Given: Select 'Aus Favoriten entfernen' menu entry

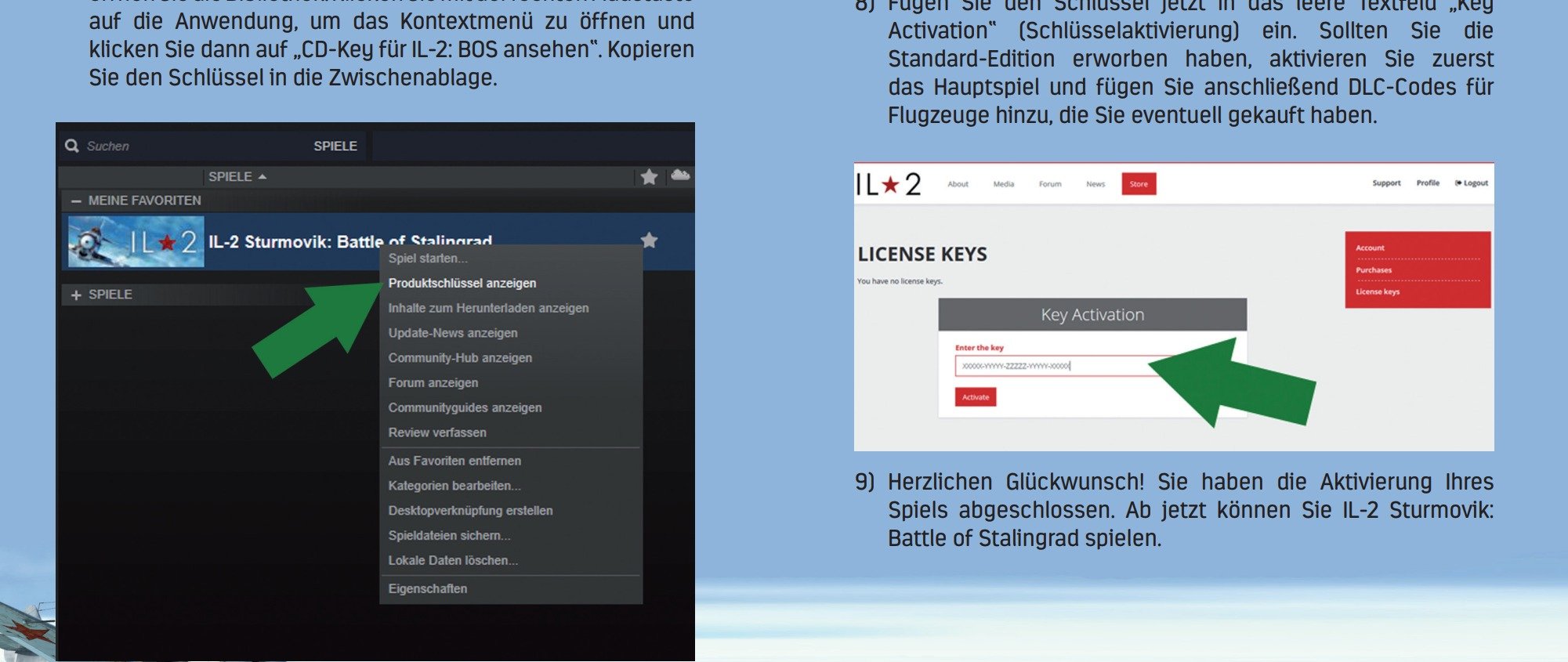Looking at the screenshot, I should pos(454,461).
